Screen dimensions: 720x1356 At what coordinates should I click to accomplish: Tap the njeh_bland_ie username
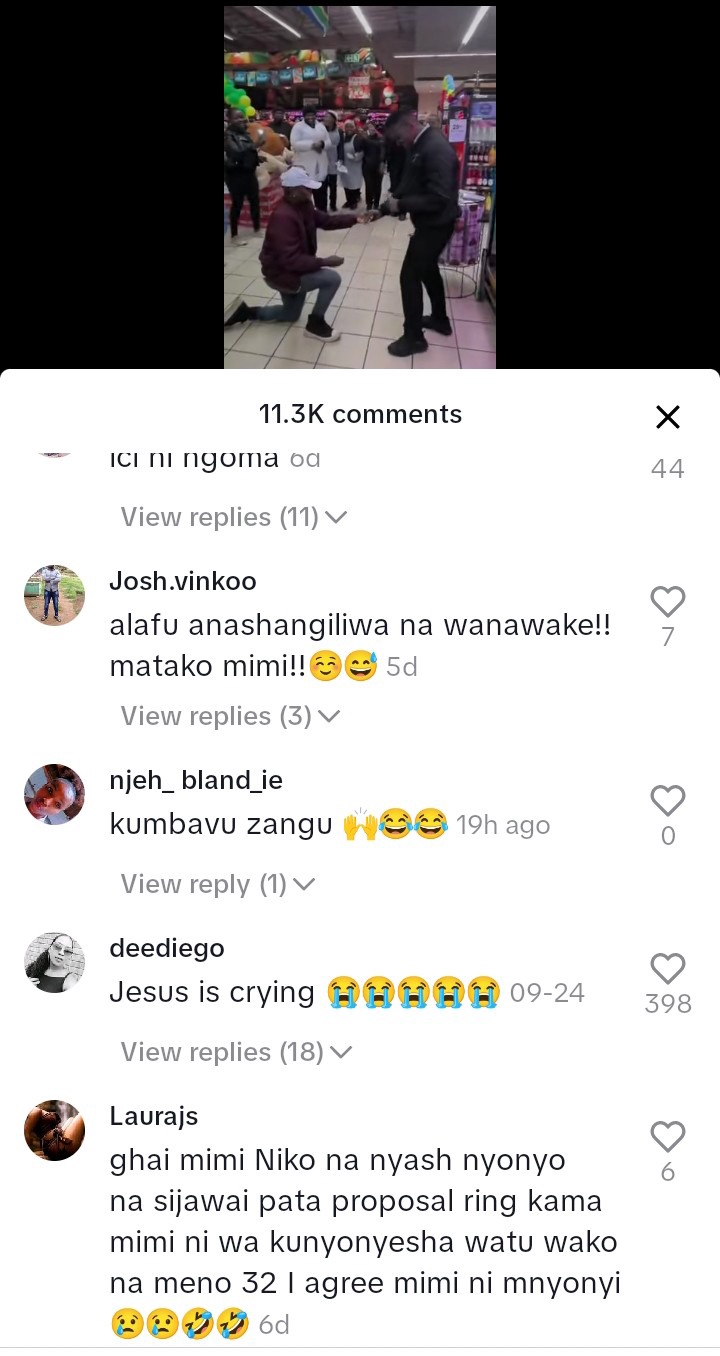(x=196, y=781)
